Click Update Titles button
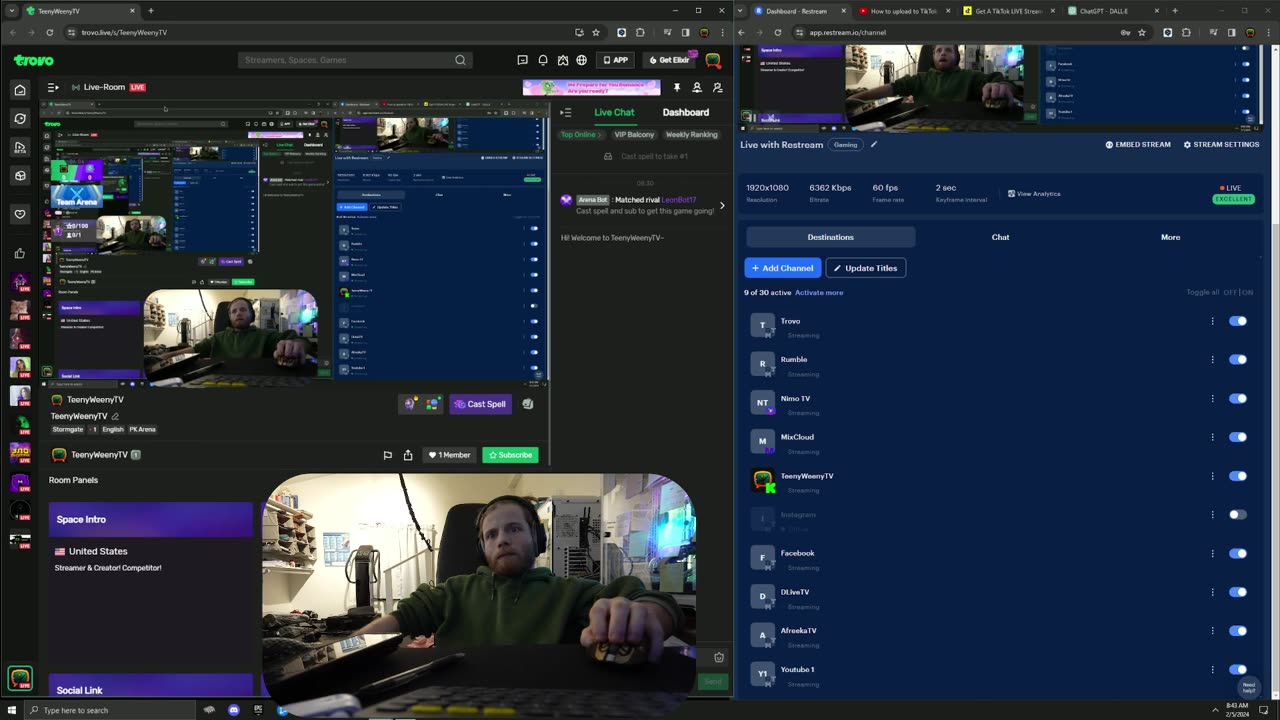The height and width of the screenshot is (720, 1280). [865, 268]
